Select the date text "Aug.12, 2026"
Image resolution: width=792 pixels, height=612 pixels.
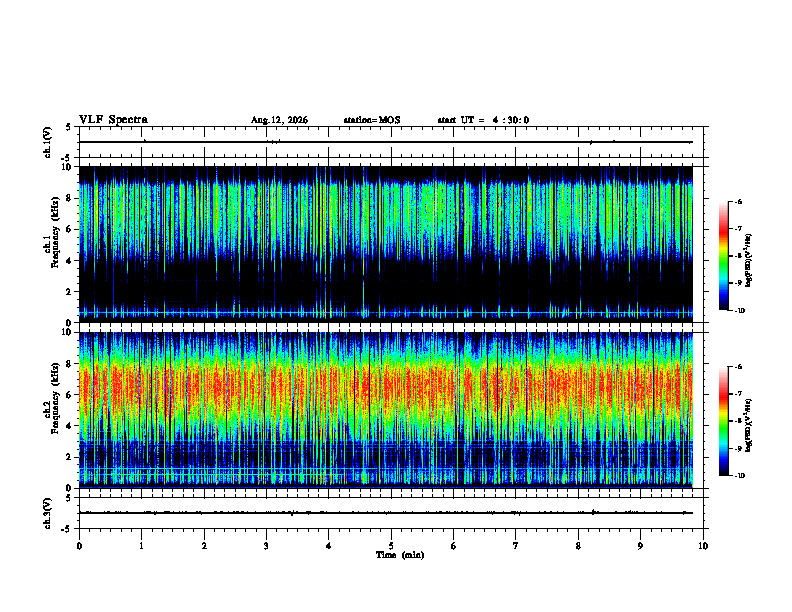(279, 120)
